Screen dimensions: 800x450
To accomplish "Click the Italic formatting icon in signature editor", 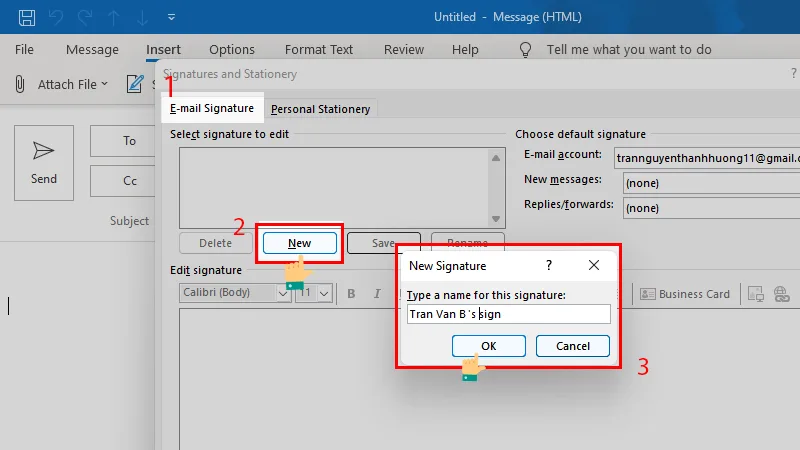I will coord(377,294).
